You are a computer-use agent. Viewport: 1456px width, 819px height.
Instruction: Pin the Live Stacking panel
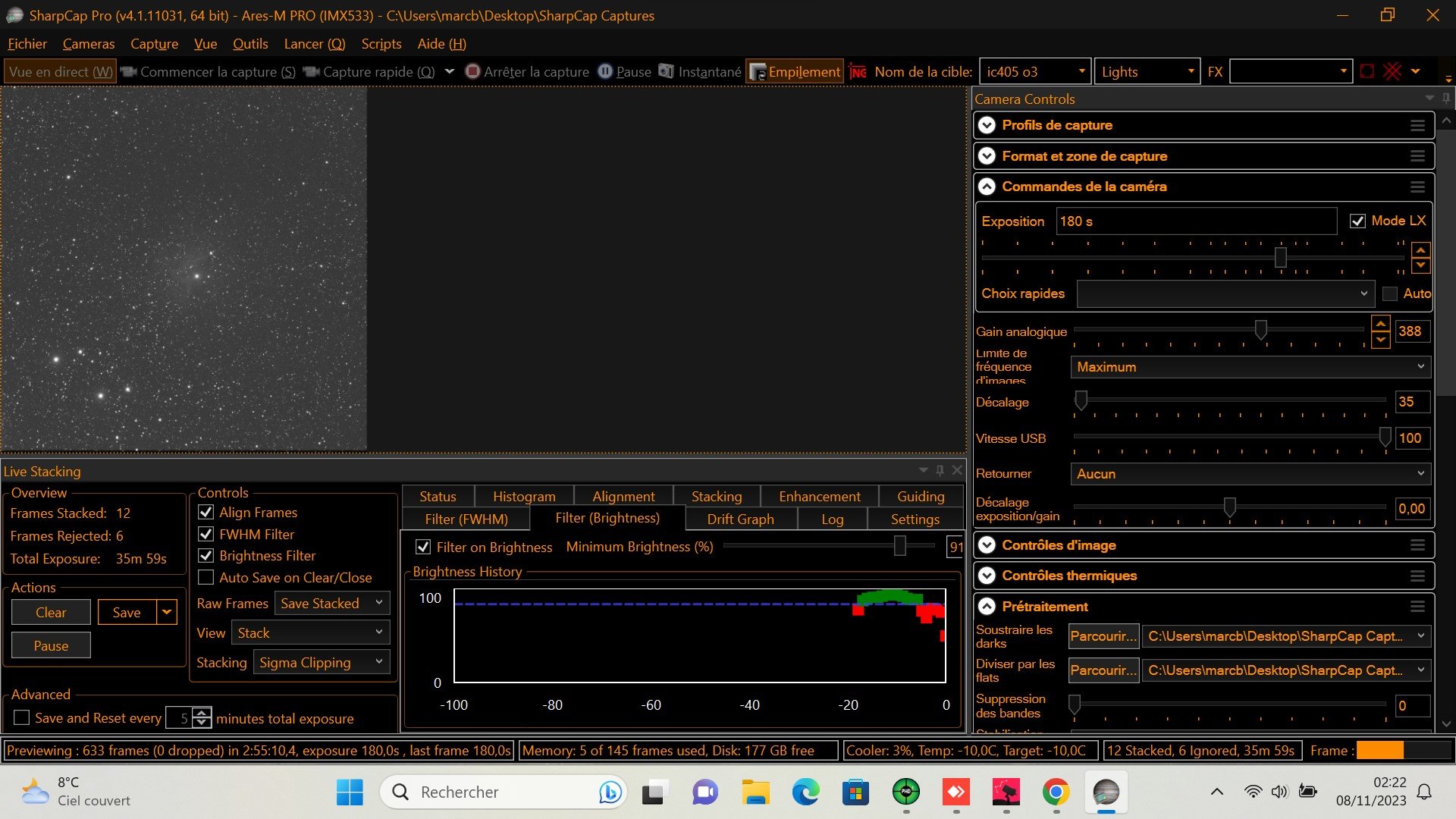[940, 470]
